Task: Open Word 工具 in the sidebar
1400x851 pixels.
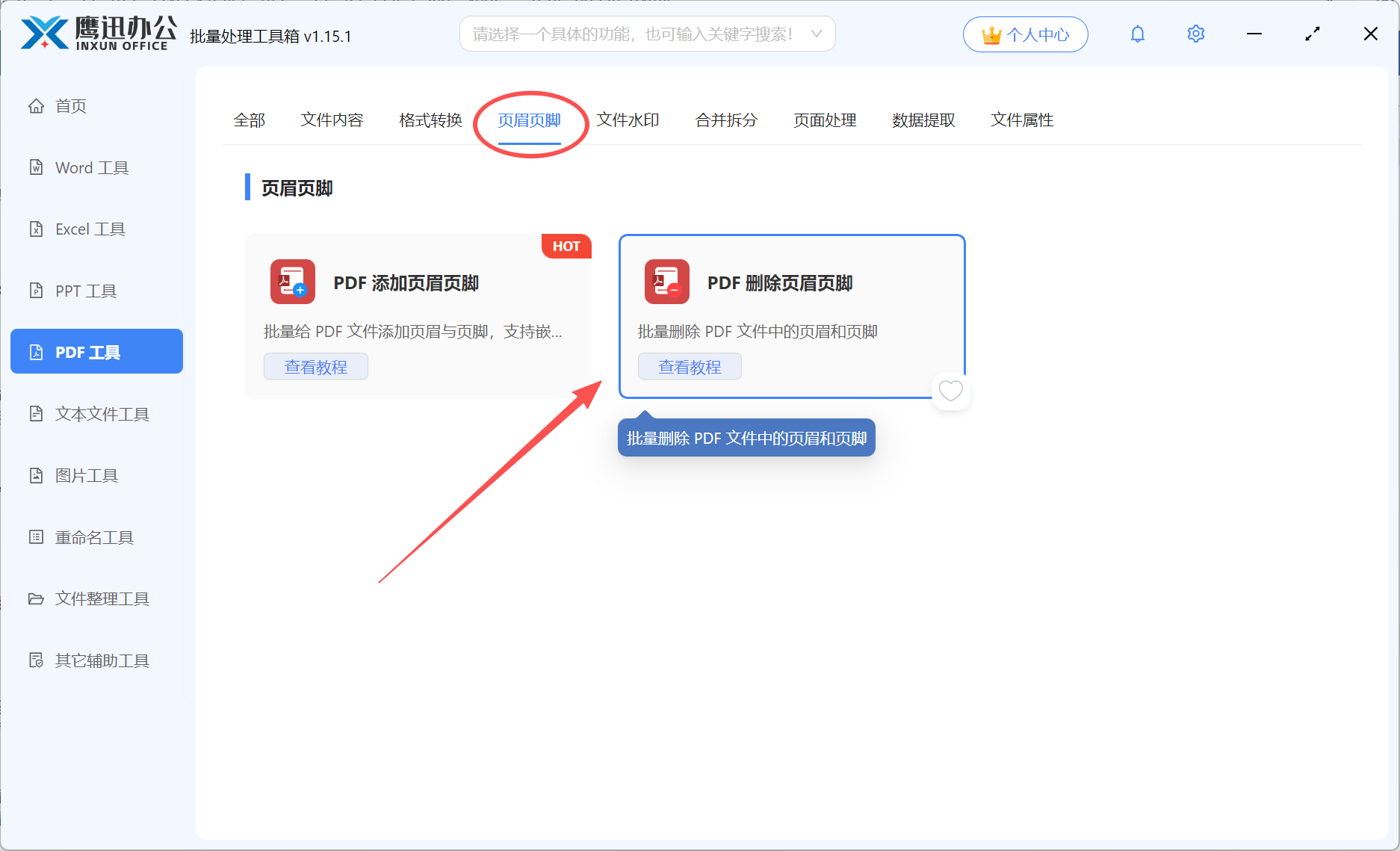Action: [96, 167]
